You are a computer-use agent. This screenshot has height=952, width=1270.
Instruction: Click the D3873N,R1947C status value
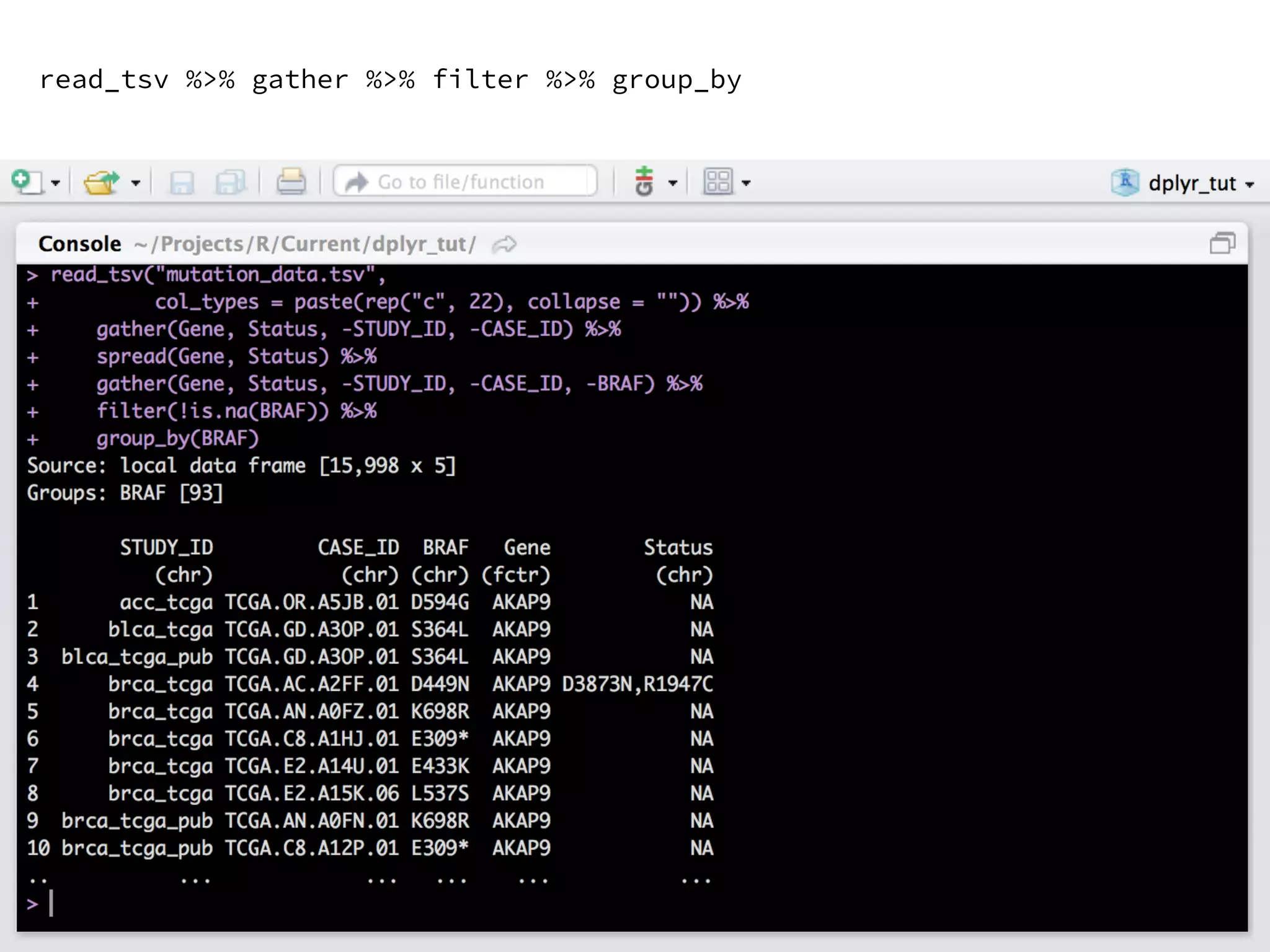click(x=637, y=684)
